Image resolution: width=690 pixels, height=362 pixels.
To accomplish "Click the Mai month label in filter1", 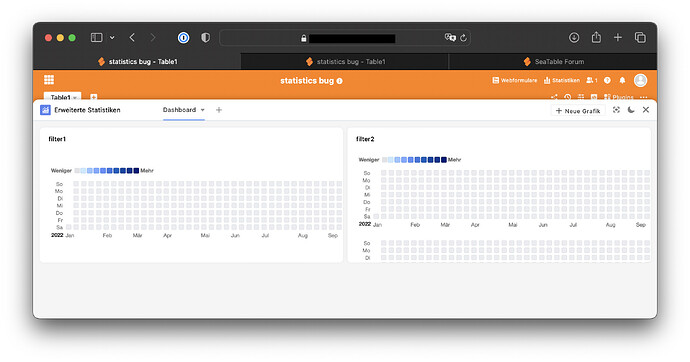I will coord(205,236).
